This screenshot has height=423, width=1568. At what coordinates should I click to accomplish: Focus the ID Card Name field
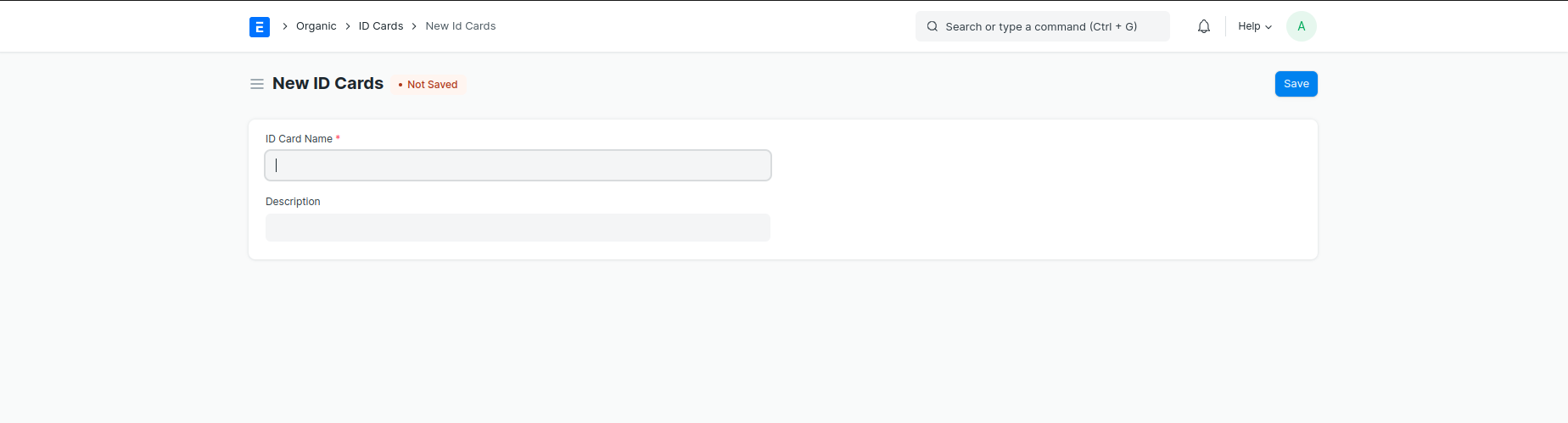pos(518,165)
